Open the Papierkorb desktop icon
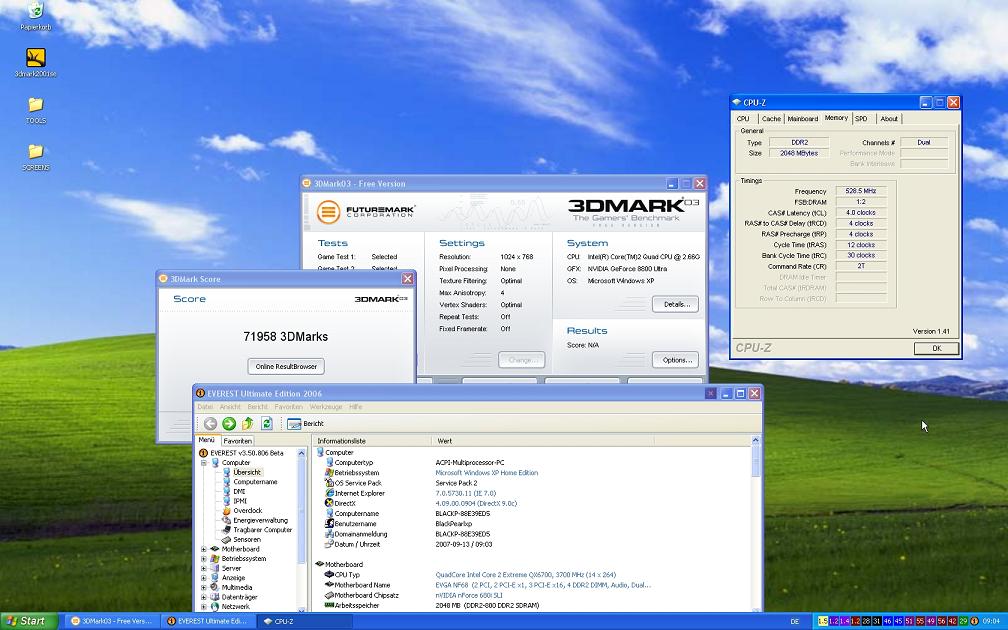 point(35,15)
